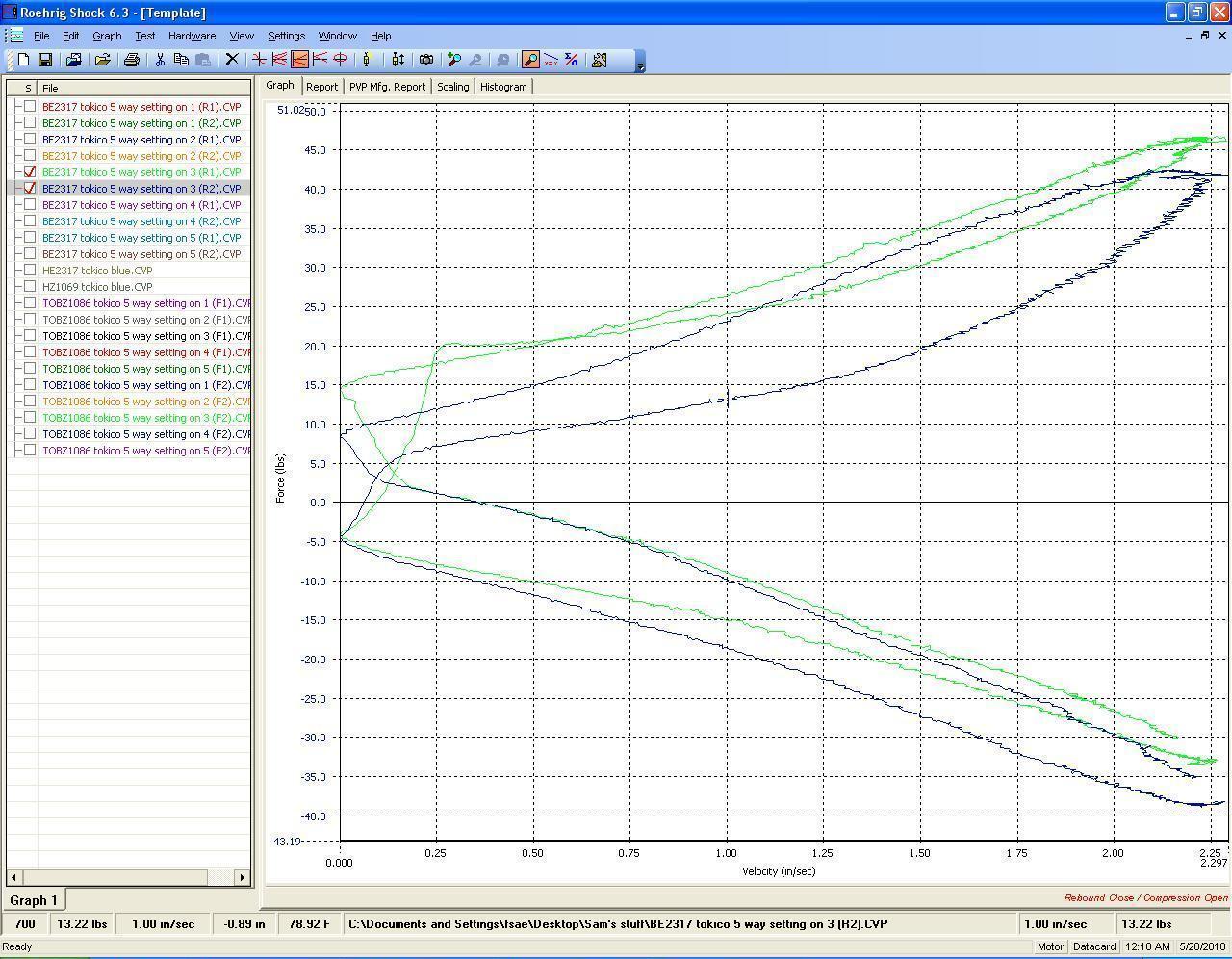
Task: Open the Hardware menu
Action: [x=192, y=36]
